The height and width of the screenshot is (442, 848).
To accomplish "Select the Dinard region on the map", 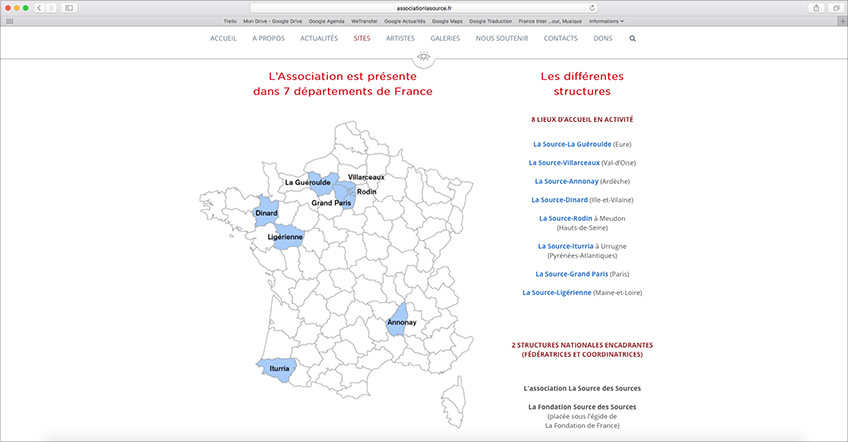I will [x=267, y=211].
